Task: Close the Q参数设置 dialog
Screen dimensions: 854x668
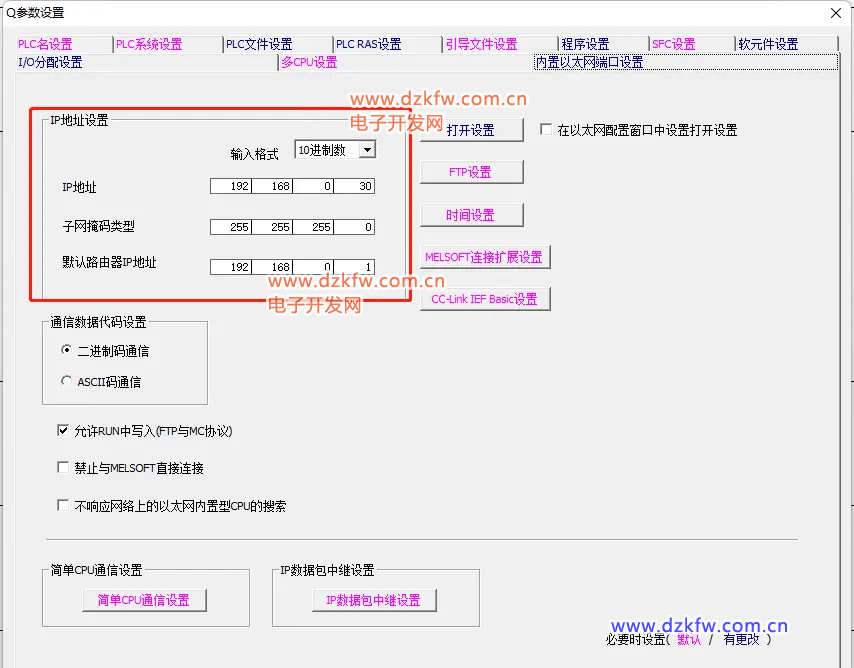Action: tap(836, 12)
